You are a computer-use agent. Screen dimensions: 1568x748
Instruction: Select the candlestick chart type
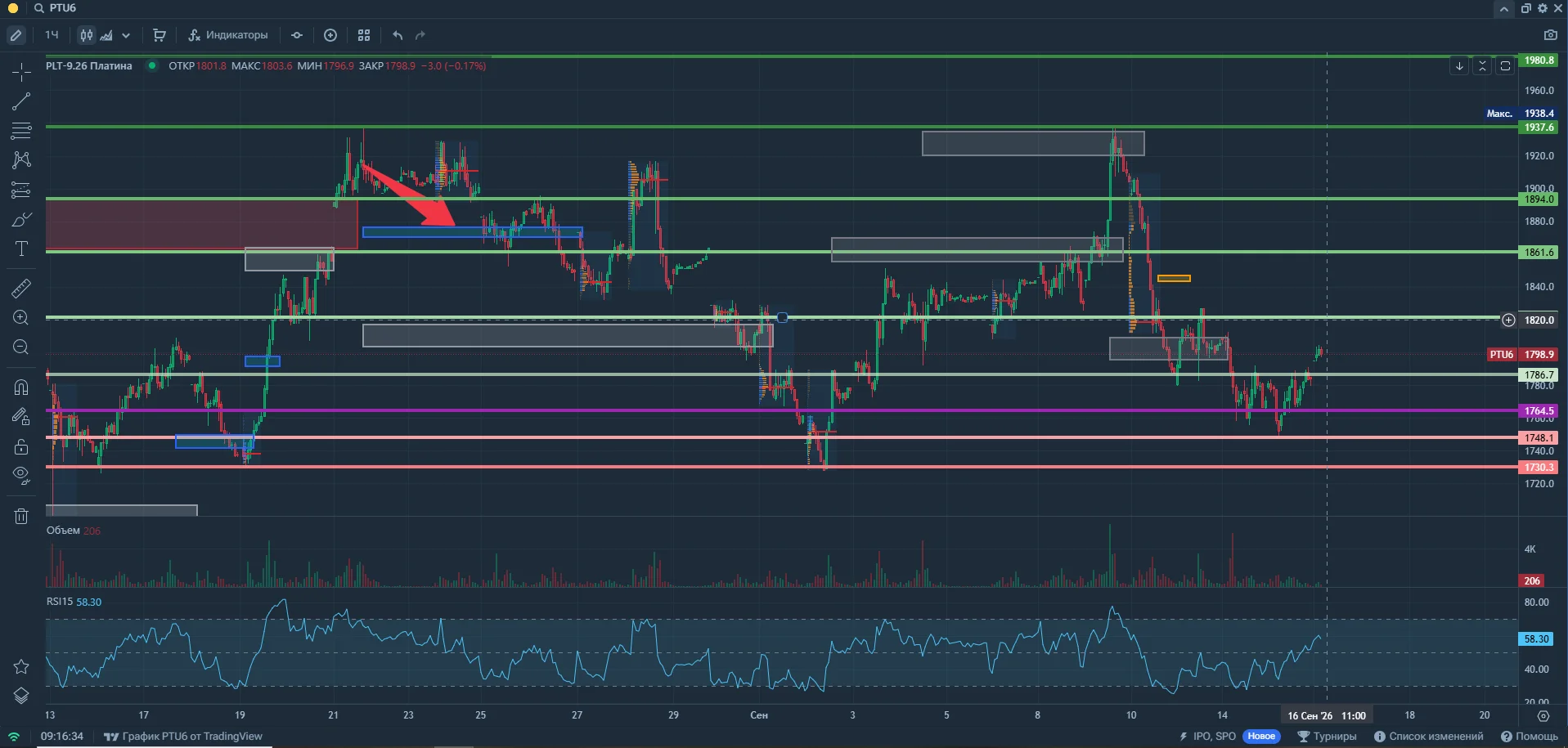[x=86, y=35]
